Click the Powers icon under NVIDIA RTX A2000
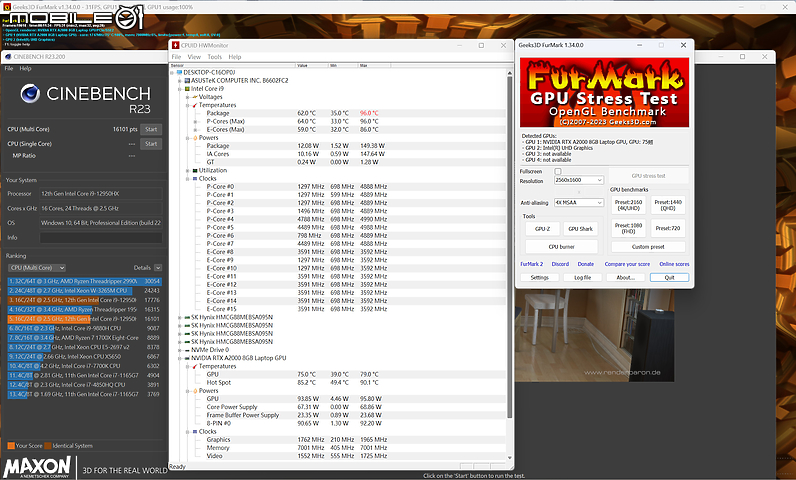Image resolution: width=796 pixels, height=480 pixels. (194, 391)
